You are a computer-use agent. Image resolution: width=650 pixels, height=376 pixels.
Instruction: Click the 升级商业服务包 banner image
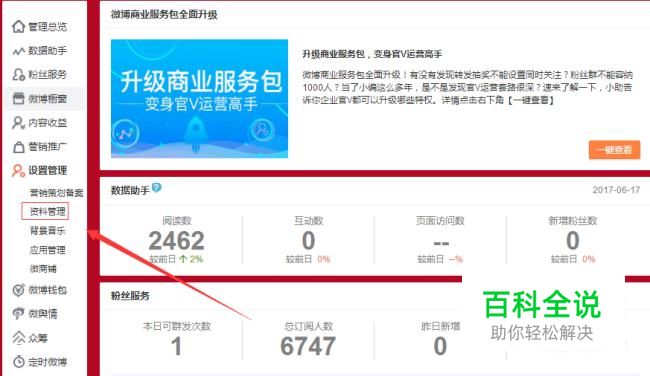199,99
